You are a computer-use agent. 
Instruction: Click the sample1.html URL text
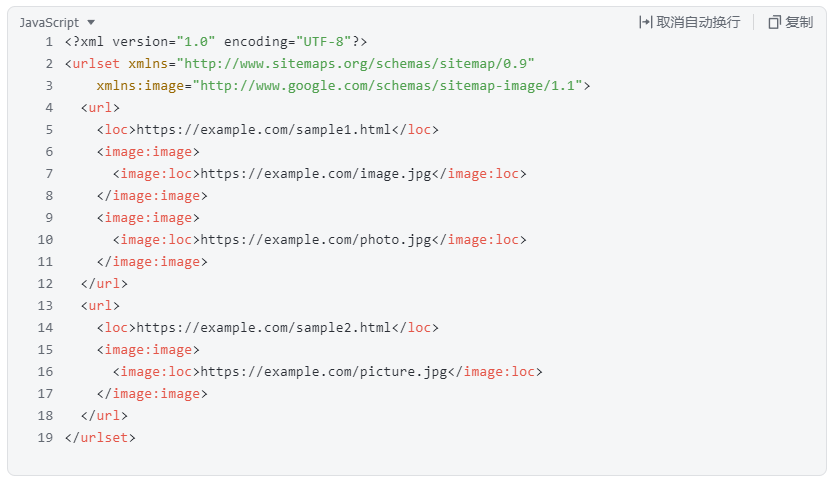(264, 130)
